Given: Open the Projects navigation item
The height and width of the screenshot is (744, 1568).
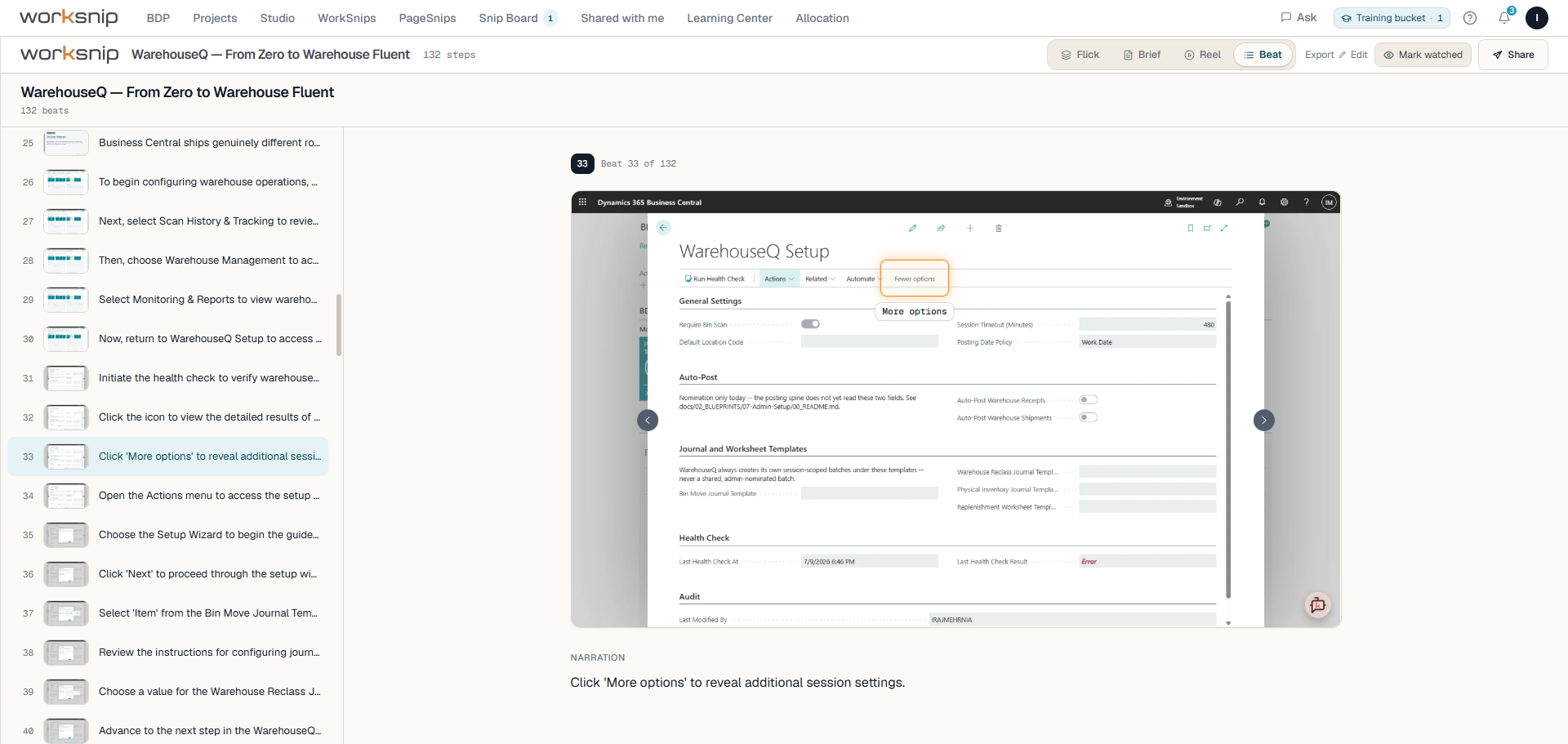Looking at the screenshot, I should pyautogui.click(x=215, y=18).
